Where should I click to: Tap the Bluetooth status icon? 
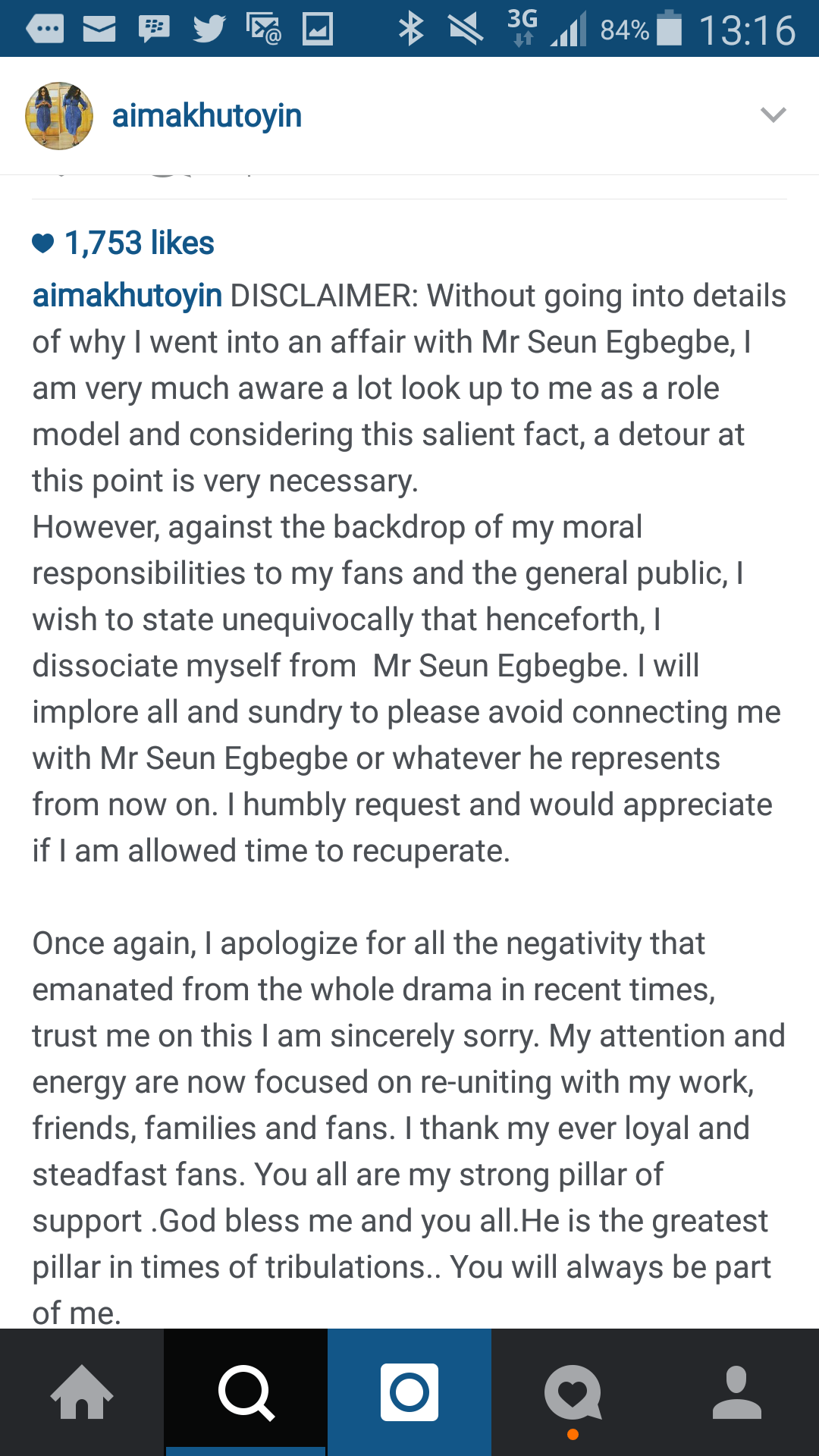tap(411, 30)
